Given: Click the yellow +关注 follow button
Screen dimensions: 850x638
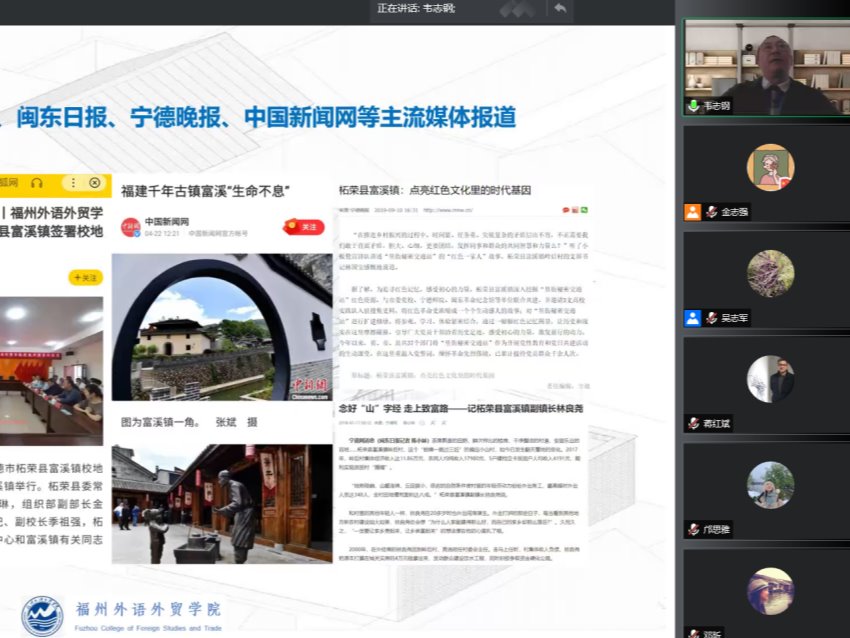Looking at the screenshot, I should pos(85,277).
